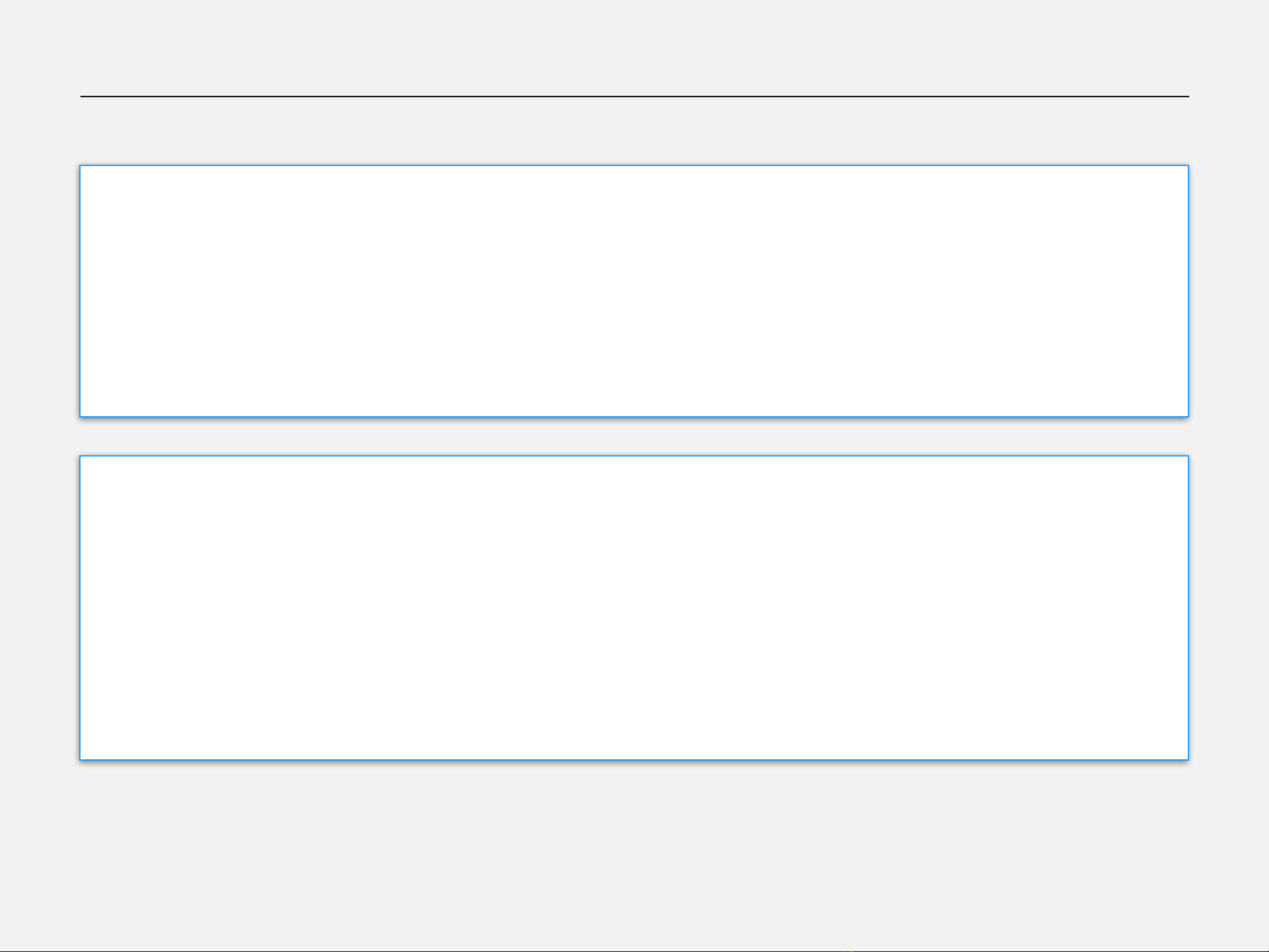Click the gray header area above the divider line

[x=634, y=50]
